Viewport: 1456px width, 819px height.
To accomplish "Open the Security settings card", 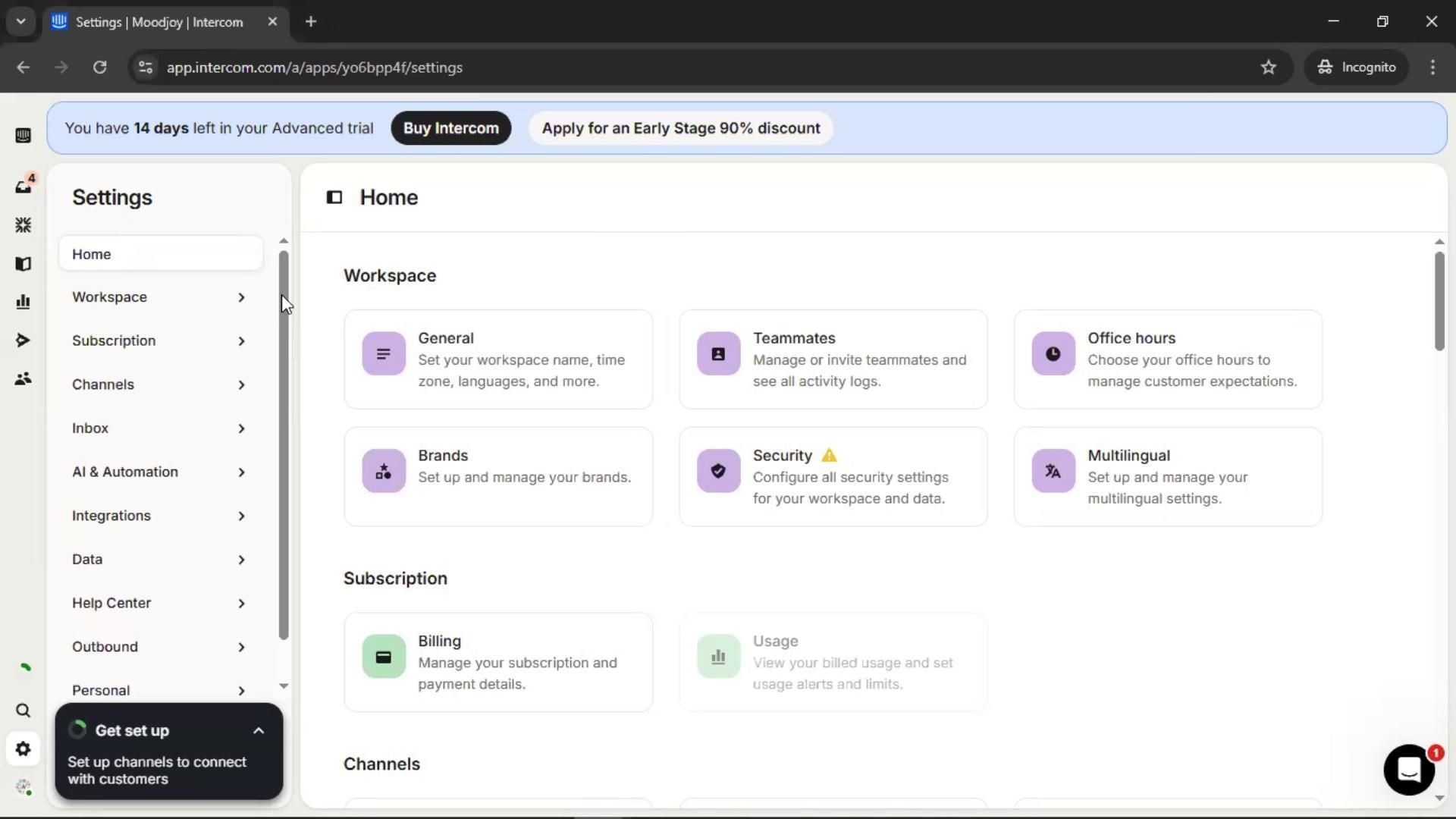I will 833,477.
